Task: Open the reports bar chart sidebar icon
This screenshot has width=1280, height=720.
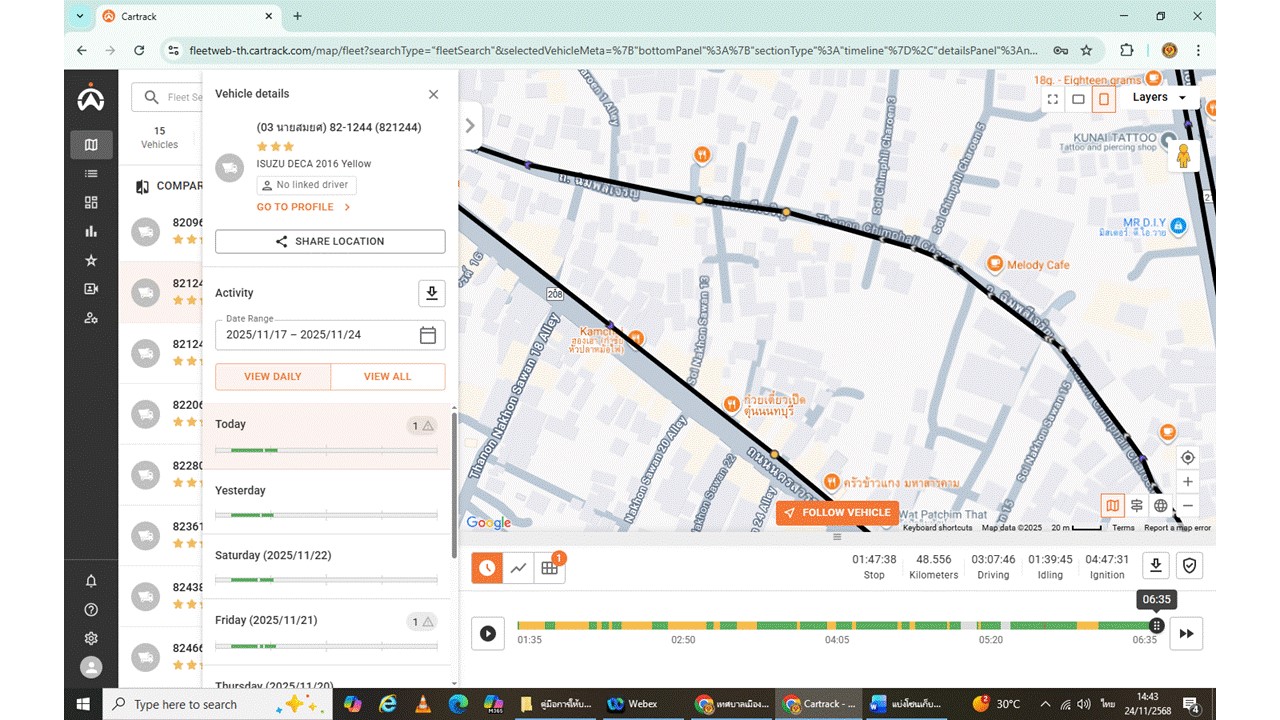Action: [91, 231]
